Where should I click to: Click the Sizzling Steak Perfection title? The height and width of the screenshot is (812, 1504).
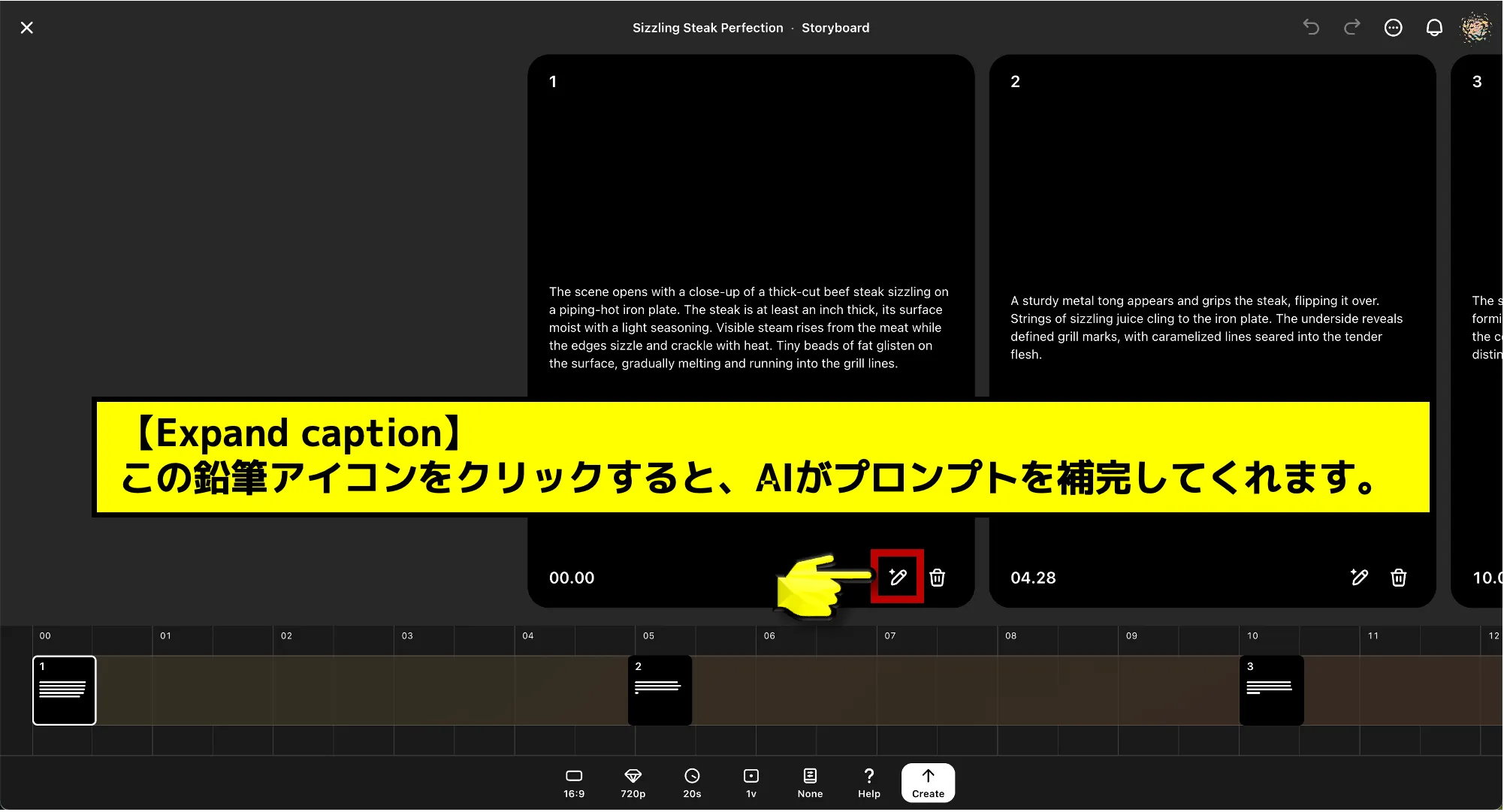point(708,28)
